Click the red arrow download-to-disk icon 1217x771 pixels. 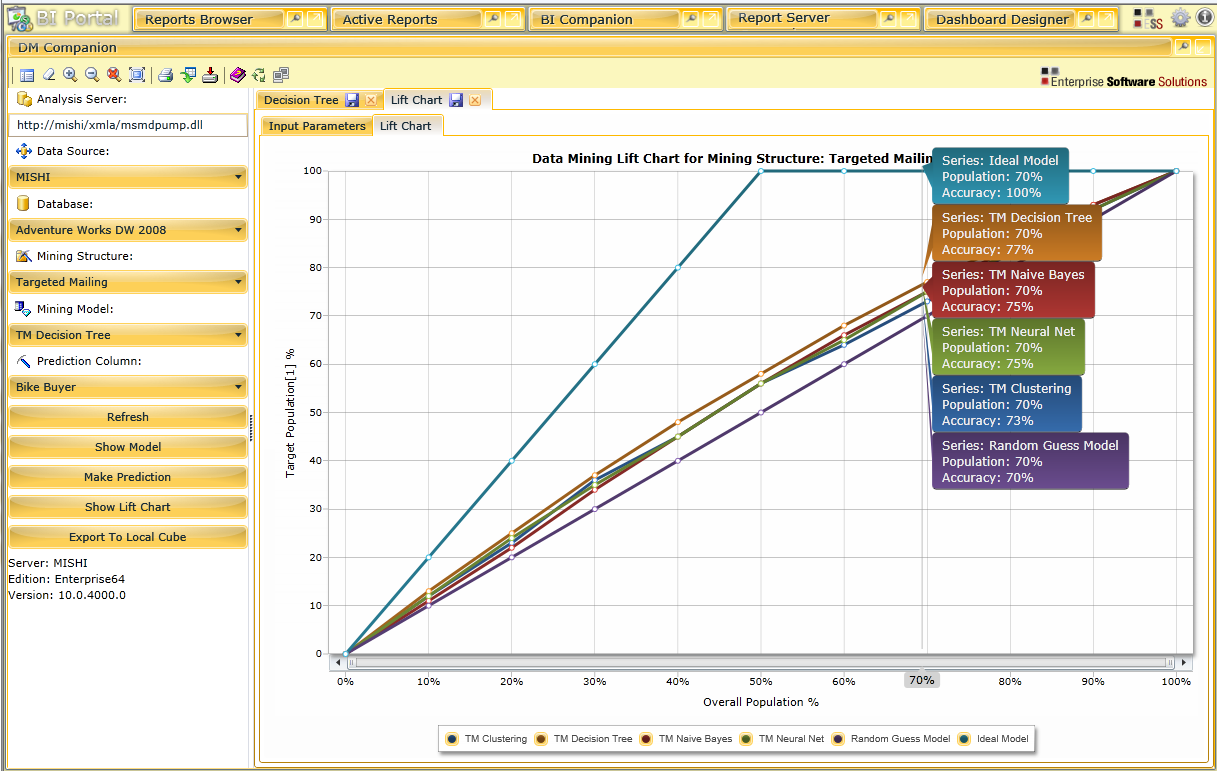point(210,75)
